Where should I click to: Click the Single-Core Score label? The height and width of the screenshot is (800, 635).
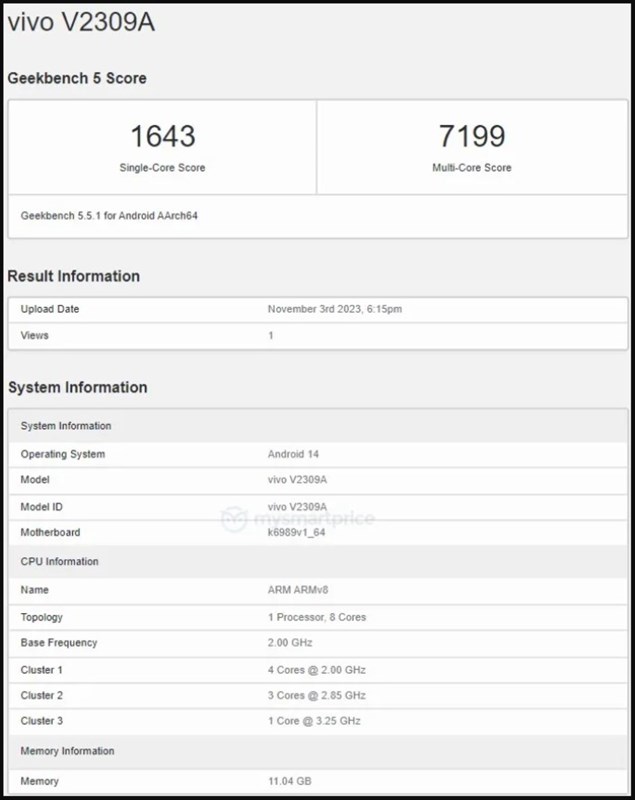(x=162, y=167)
